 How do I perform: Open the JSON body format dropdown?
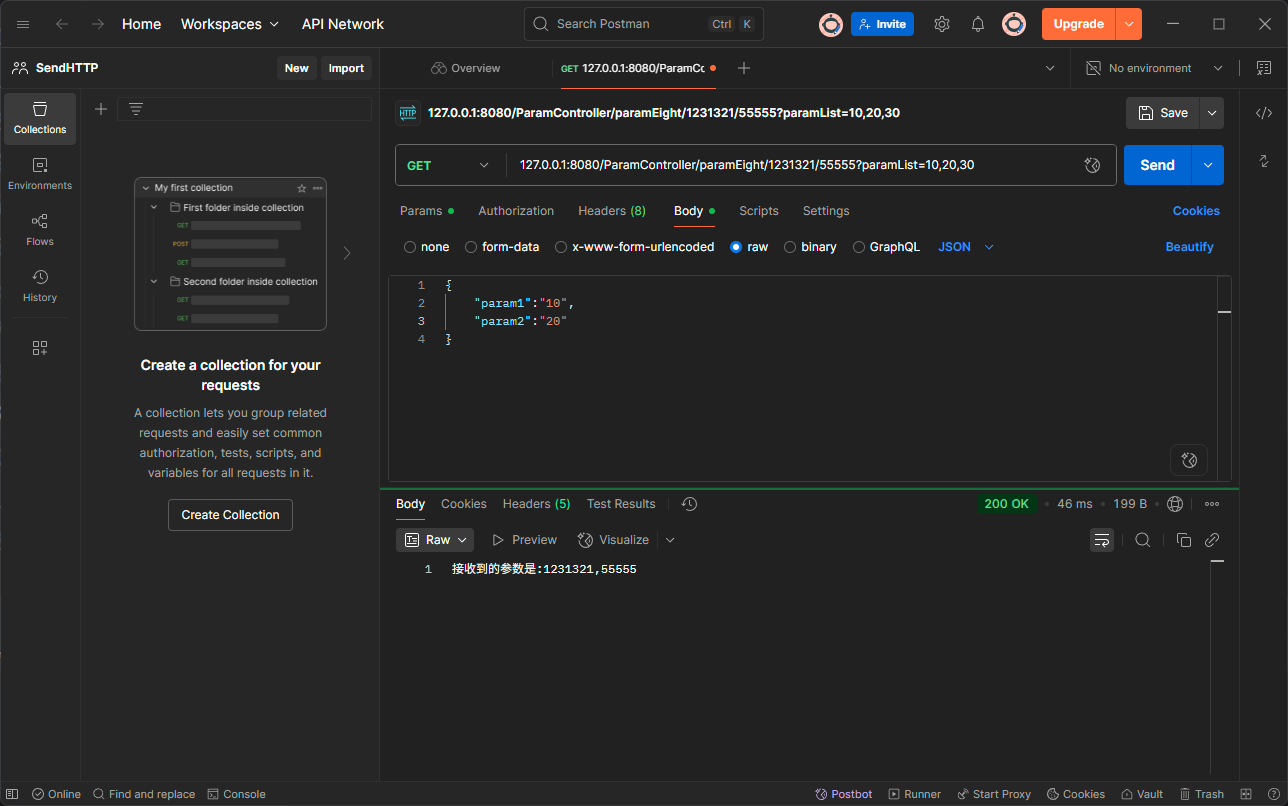pyautogui.click(x=966, y=247)
